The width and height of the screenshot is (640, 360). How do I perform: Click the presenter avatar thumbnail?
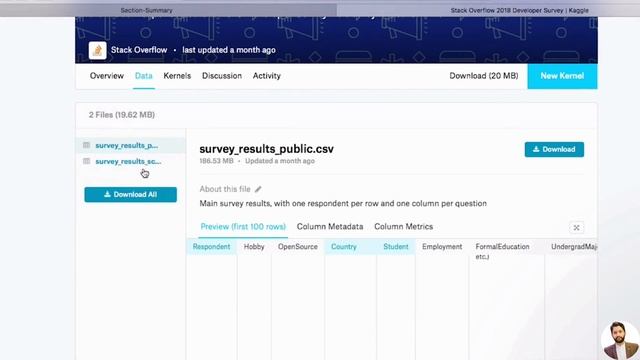[x=620, y=340]
